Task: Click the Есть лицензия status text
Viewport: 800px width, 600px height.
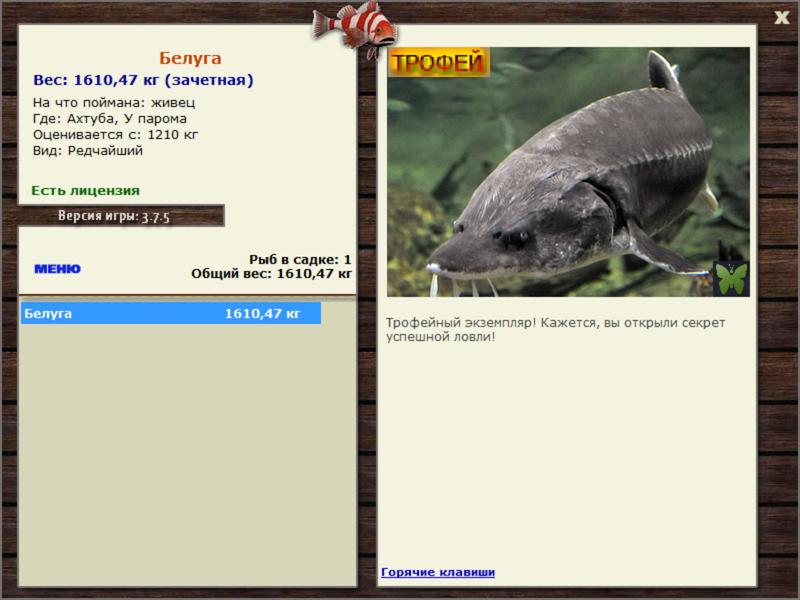Action: [x=85, y=191]
